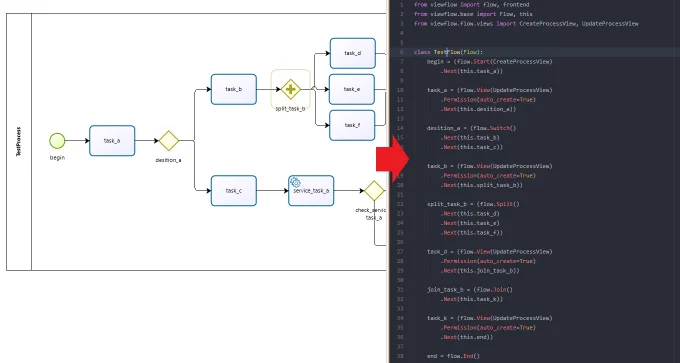
Task: Click code line 'from viewflow import flow, frontend'
Action: [x=471, y=5]
